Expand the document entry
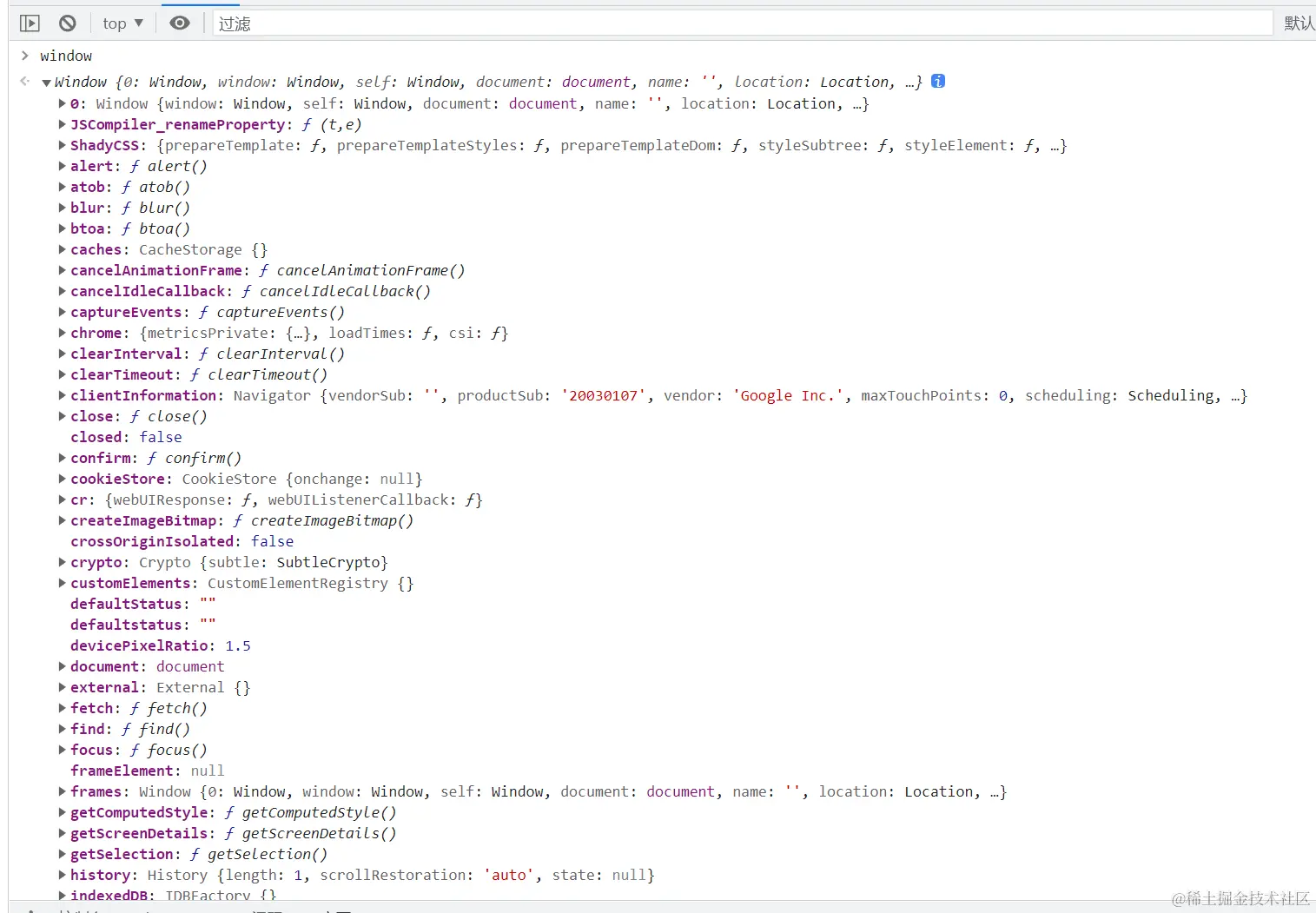1316x913 pixels. [63, 666]
